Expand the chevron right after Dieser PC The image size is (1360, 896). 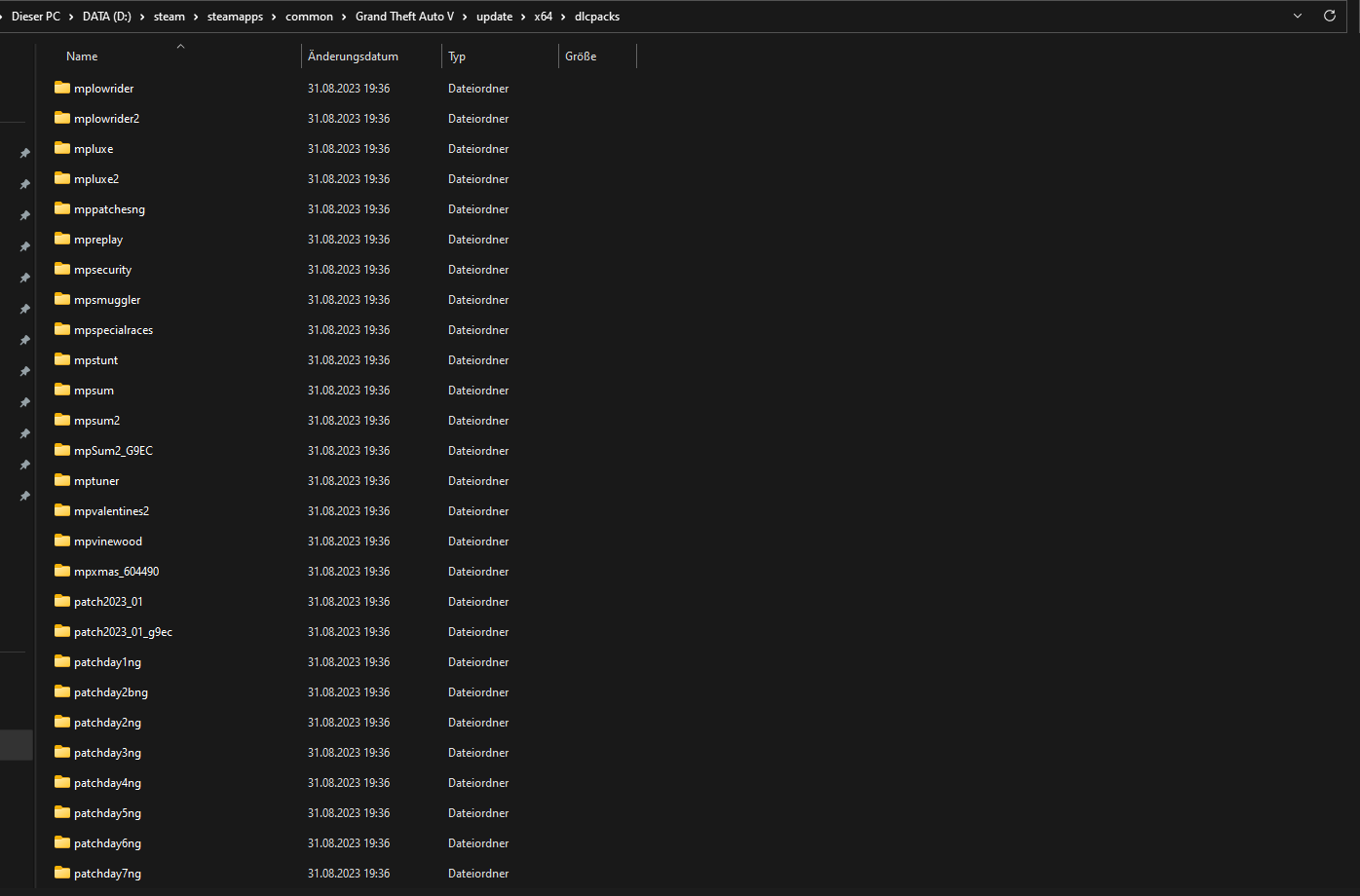click(73, 17)
